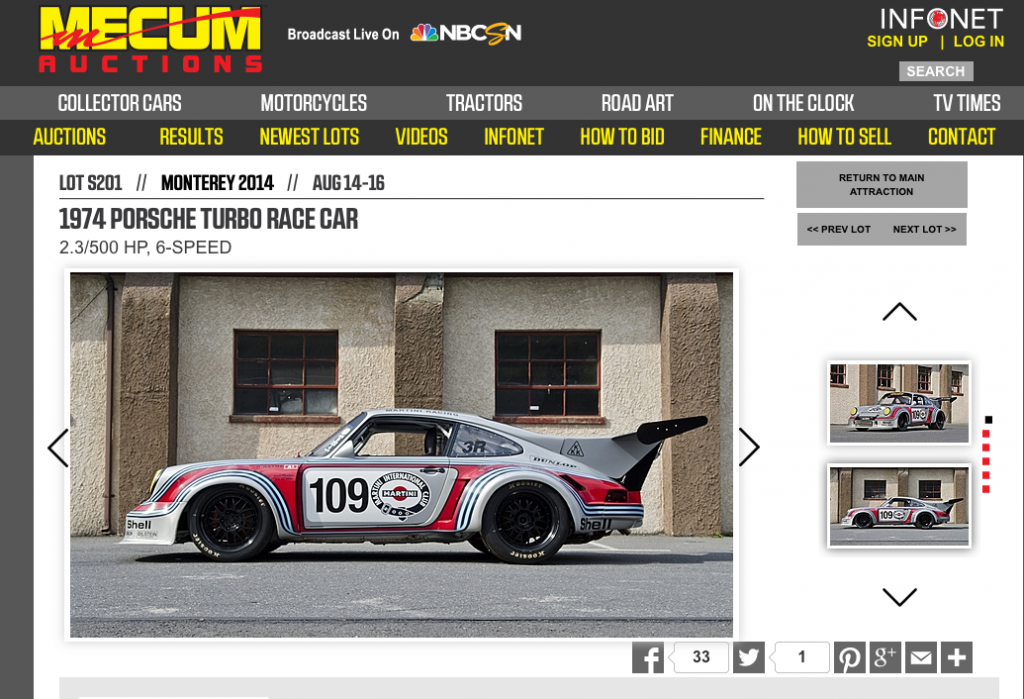This screenshot has width=1024, height=699.
Task: Open more sharing options plus icon
Action: 957,657
